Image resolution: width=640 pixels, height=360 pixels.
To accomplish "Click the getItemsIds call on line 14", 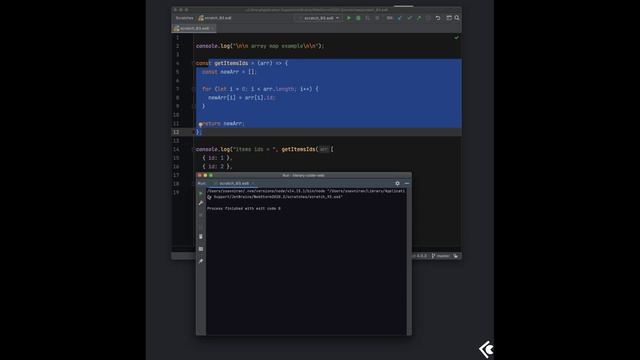I will 298,149.
